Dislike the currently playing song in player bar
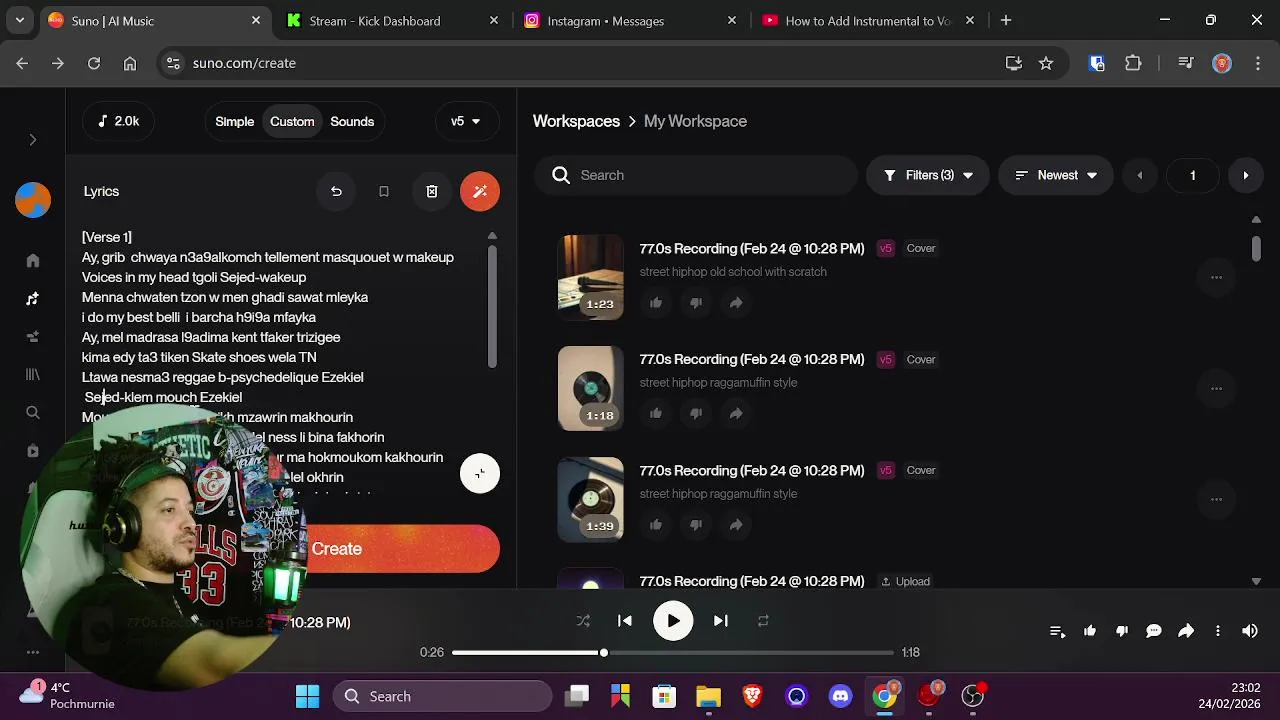1280x720 pixels. (x=1122, y=631)
